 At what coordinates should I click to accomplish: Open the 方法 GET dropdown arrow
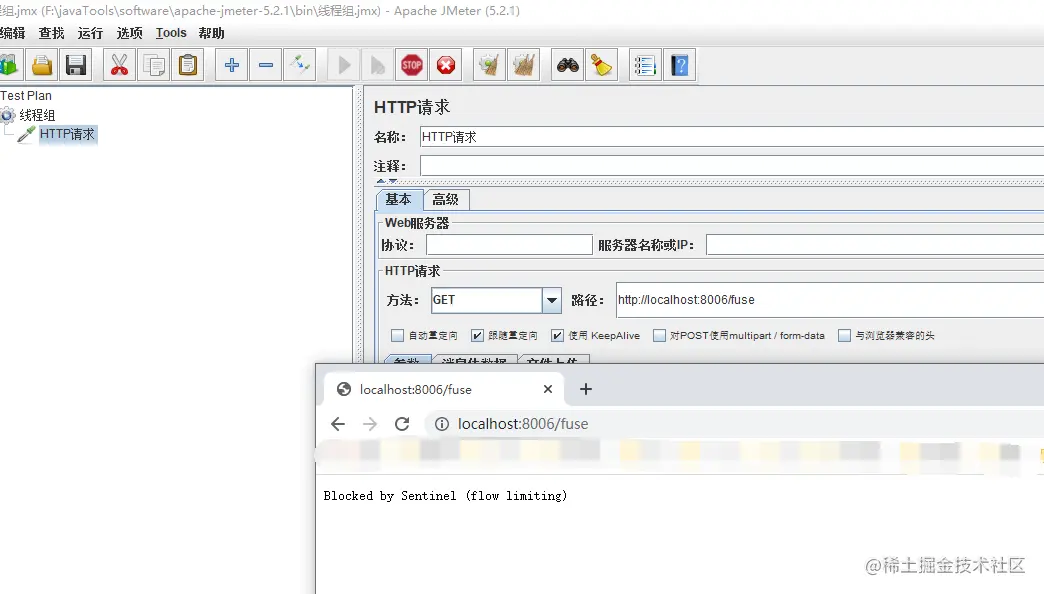pos(552,300)
